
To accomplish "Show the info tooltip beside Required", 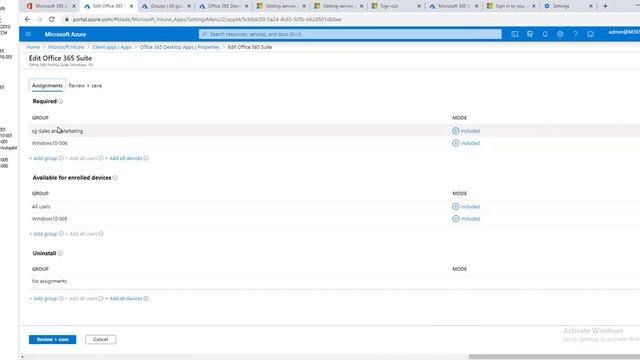I will tap(60, 101).
